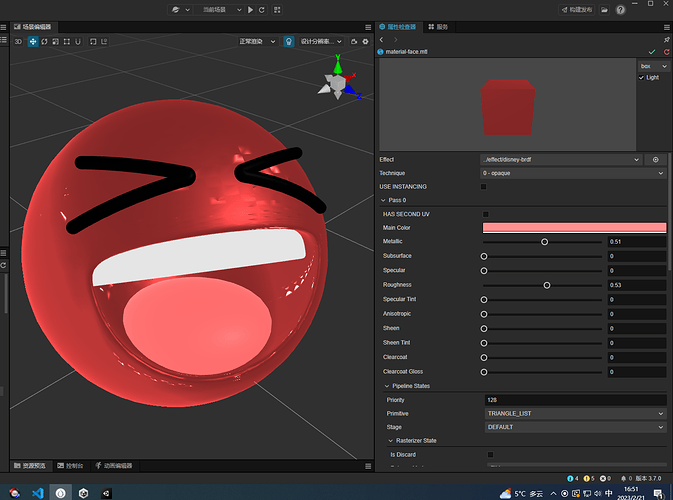Enable the USE INSTANCING checkbox

point(485,186)
